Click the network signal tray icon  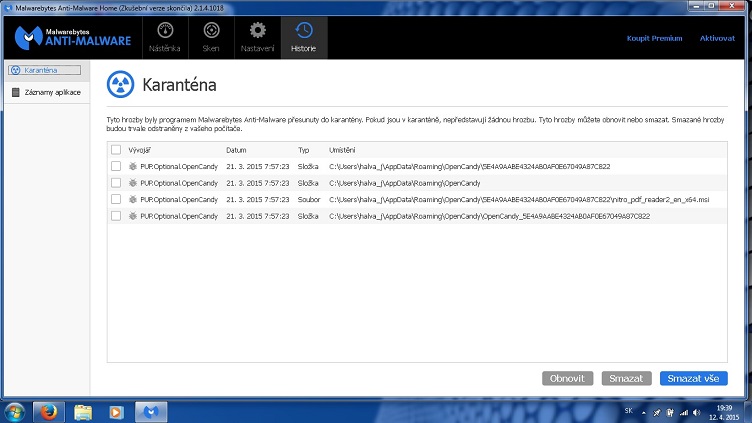click(684, 413)
